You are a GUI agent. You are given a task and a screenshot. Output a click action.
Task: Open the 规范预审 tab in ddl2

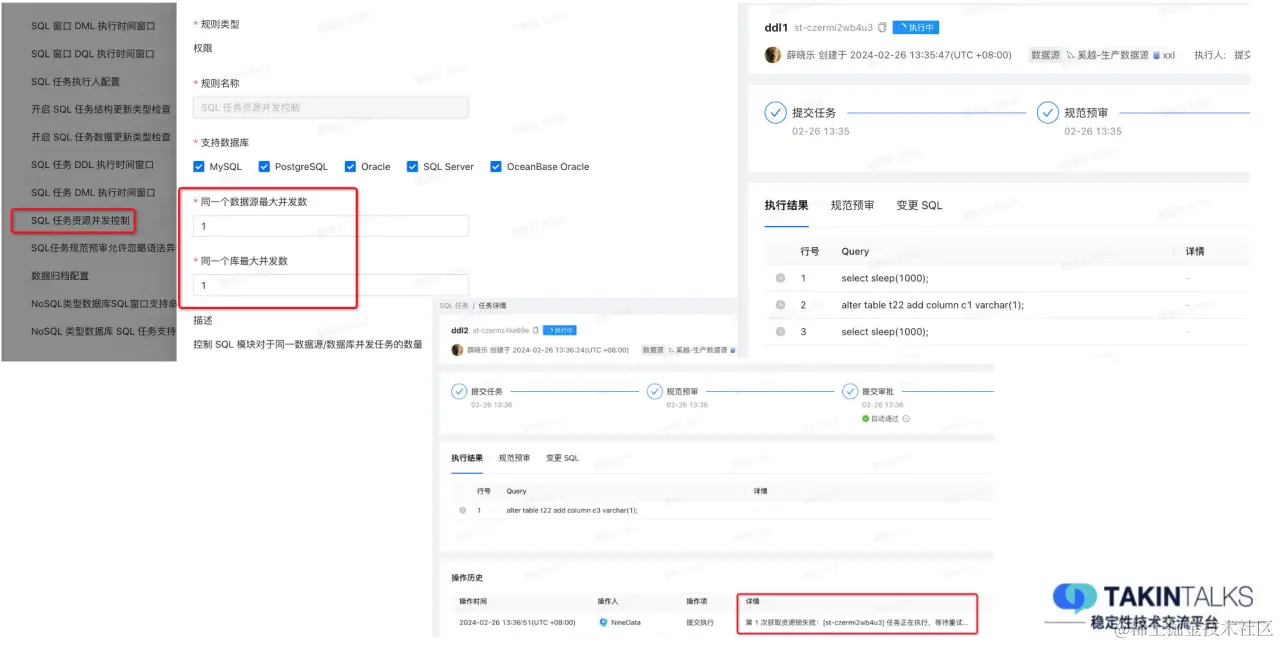point(514,458)
